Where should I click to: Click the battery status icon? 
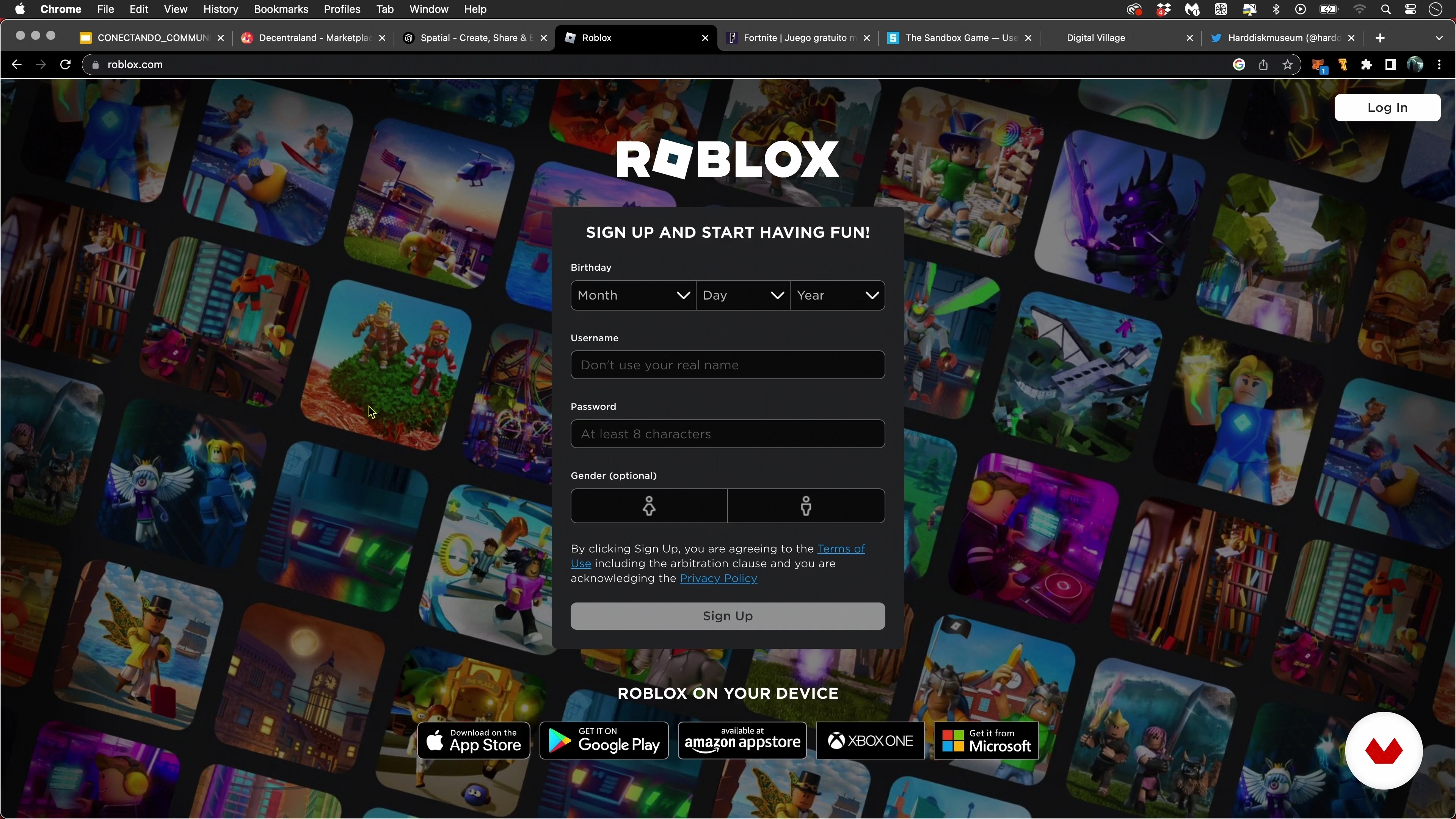tap(1329, 9)
